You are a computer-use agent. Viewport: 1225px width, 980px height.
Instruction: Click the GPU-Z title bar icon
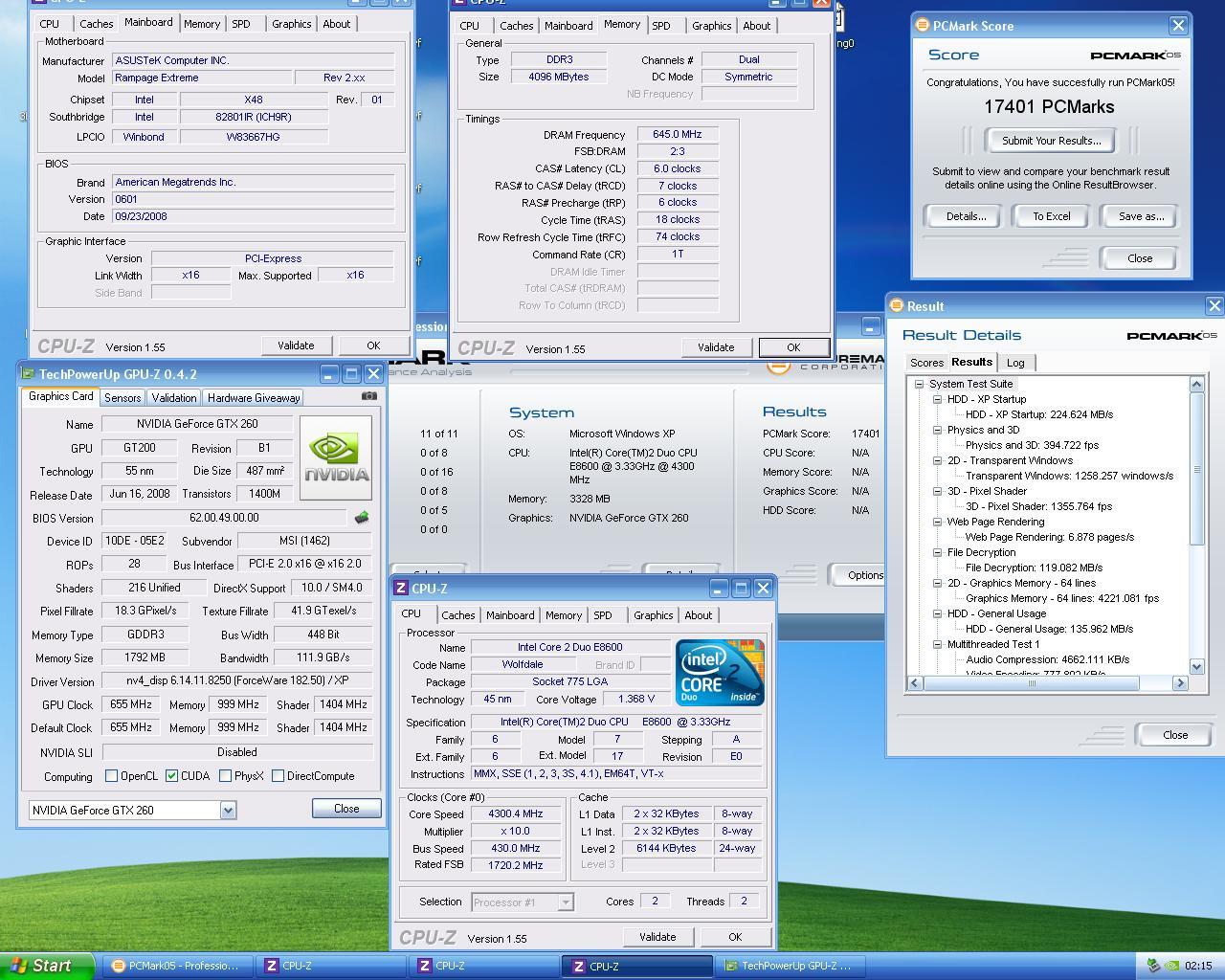[x=28, y=374]
